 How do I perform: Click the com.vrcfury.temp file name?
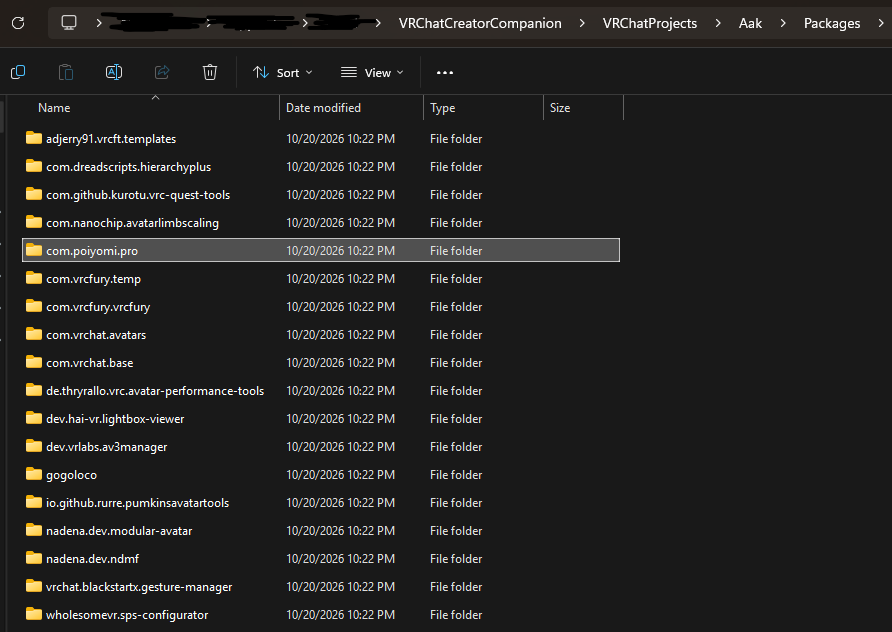click(x=93, y=279)
